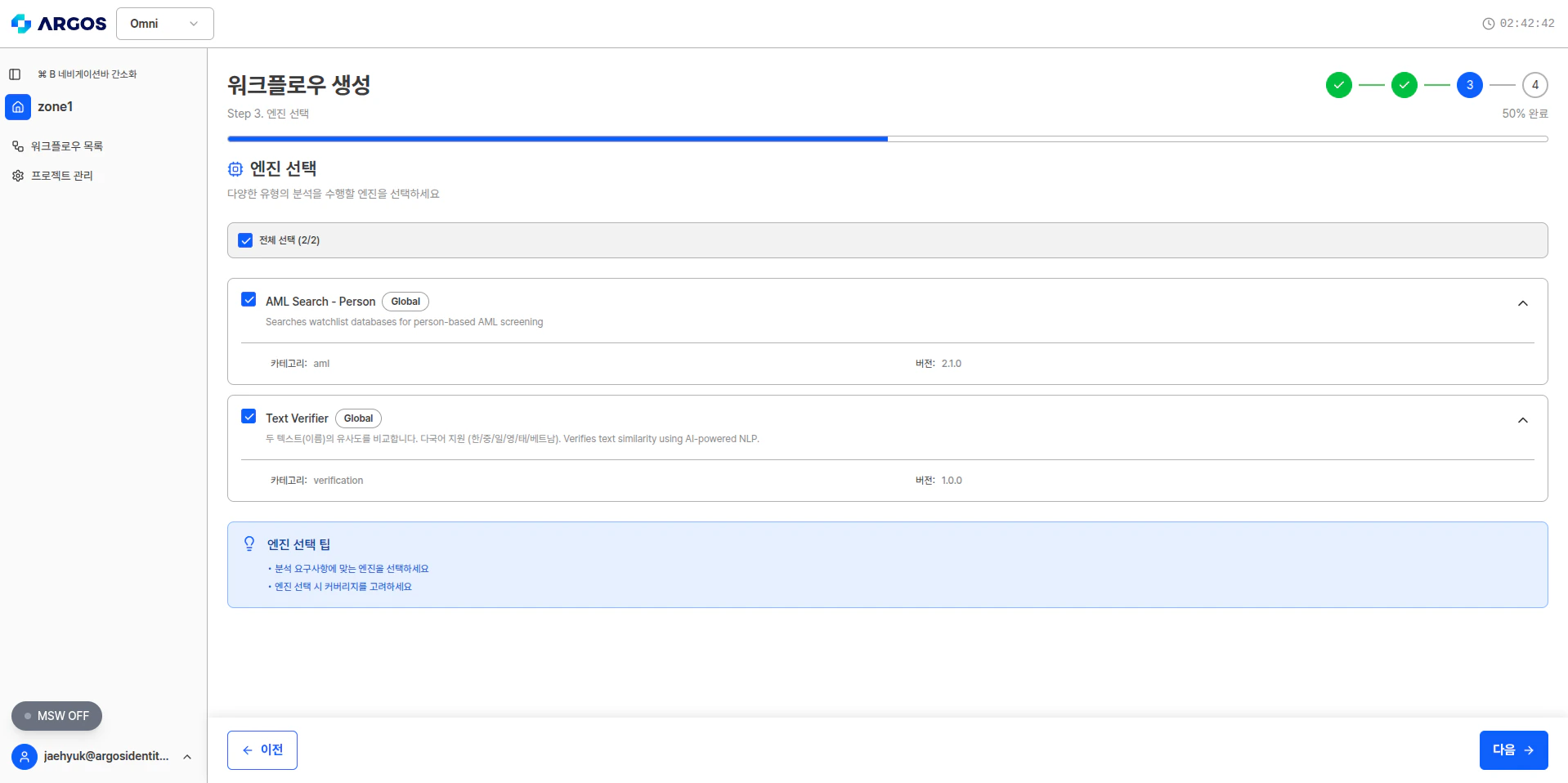
Task: Click current step 3 indicator
Action: click(1470, 85)
